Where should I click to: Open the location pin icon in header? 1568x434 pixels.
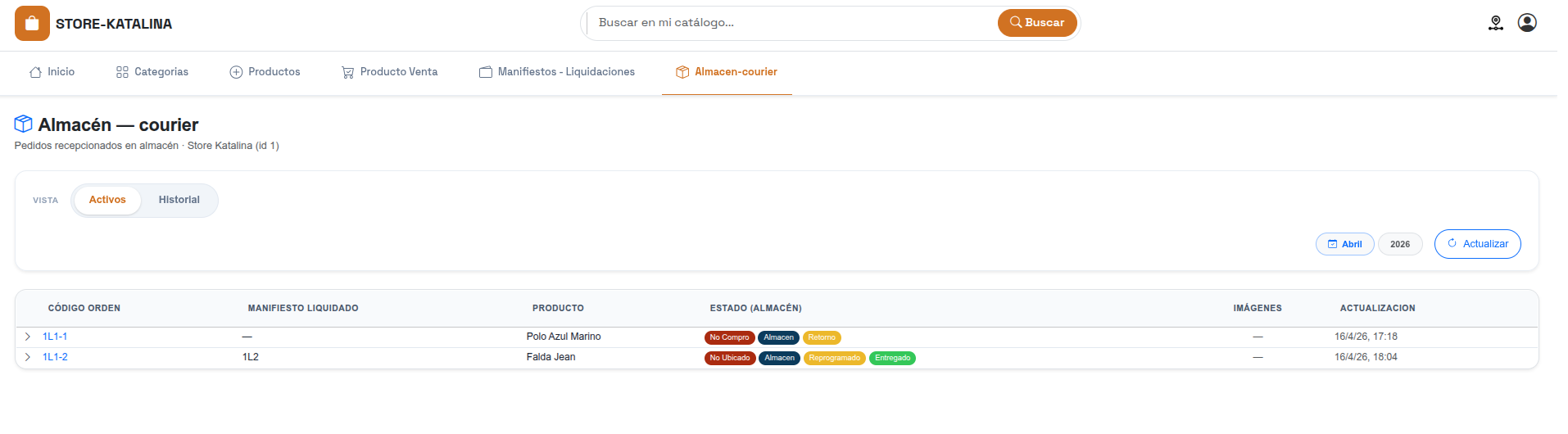pos(1495,23)
